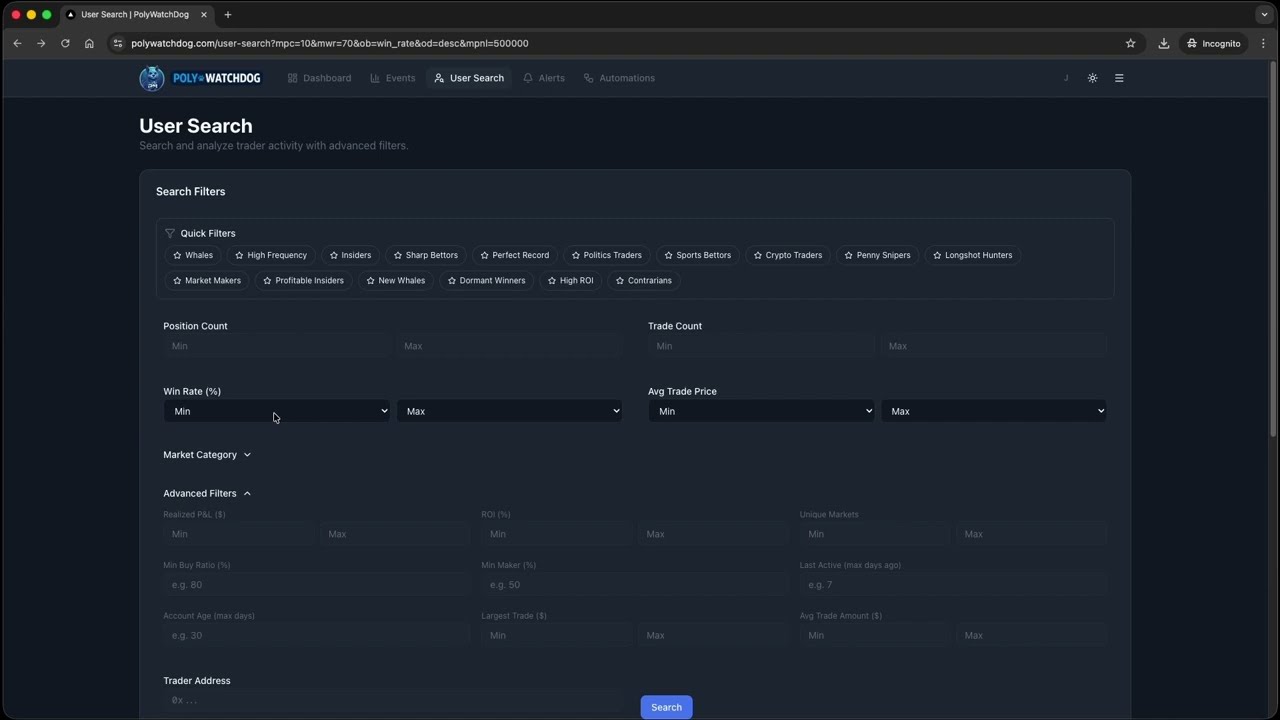Apply the Penny Snipers quick filter
Image resolution: width=1280 pixels, height=720 pixels.
(x=878, y=255)
